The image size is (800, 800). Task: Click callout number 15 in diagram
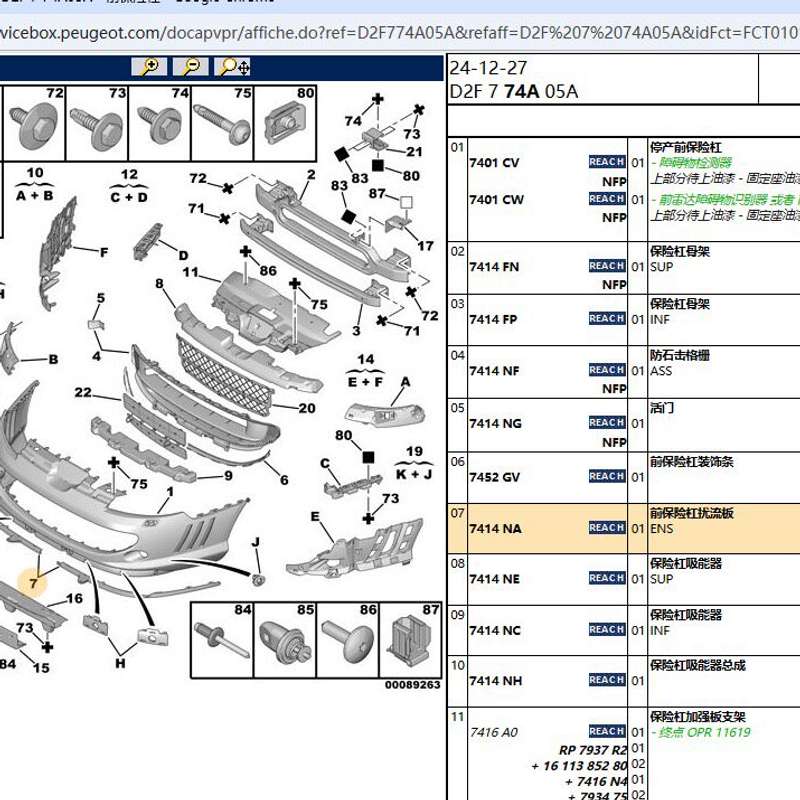[41, 667]
